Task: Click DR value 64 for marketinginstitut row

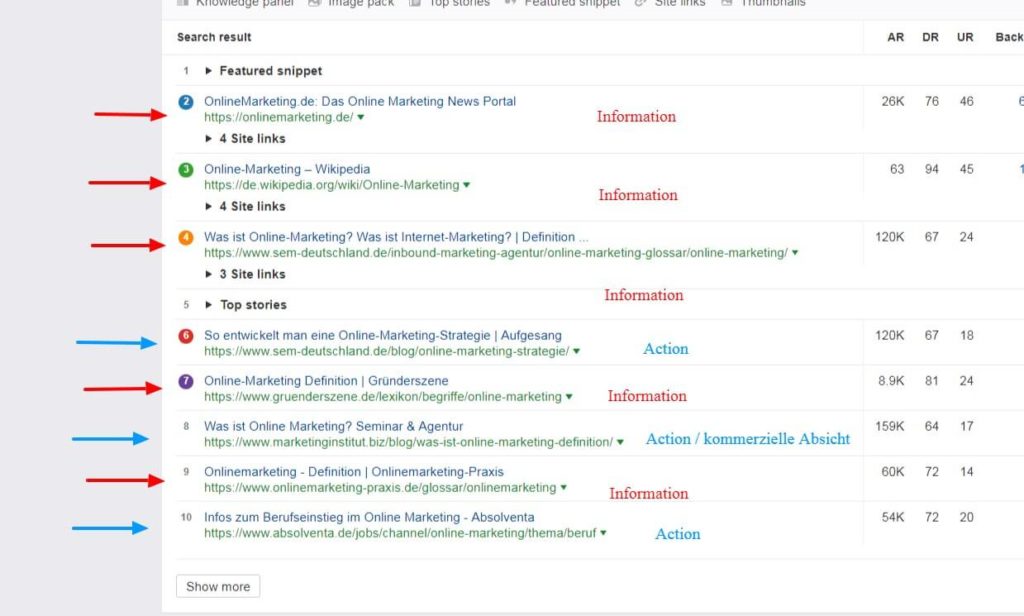Action: 931,426
